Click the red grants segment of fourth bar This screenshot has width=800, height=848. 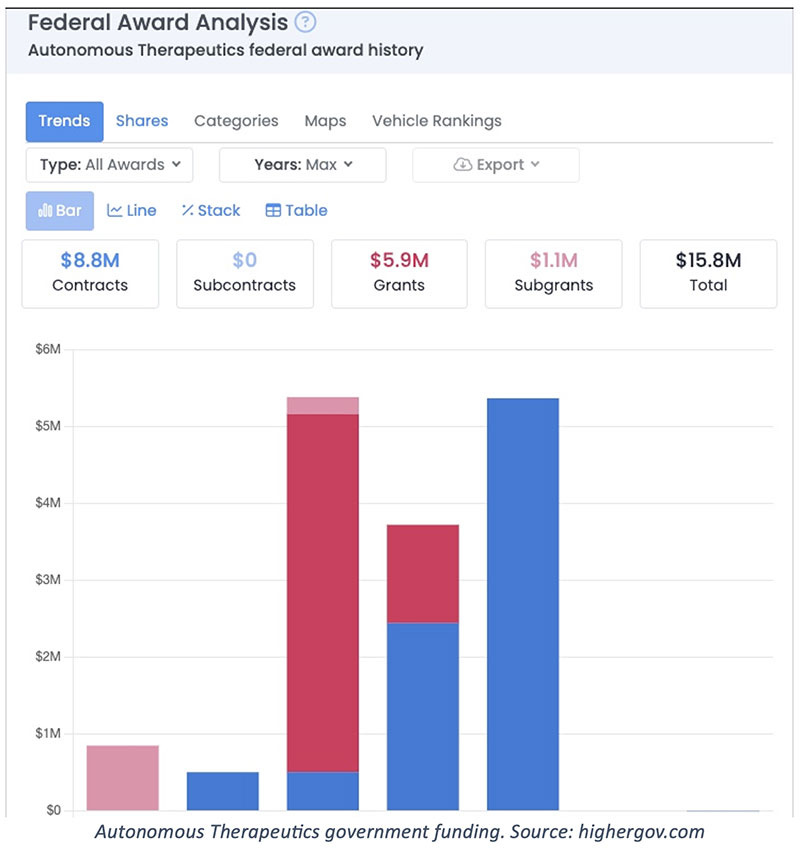tap(422, 574)
